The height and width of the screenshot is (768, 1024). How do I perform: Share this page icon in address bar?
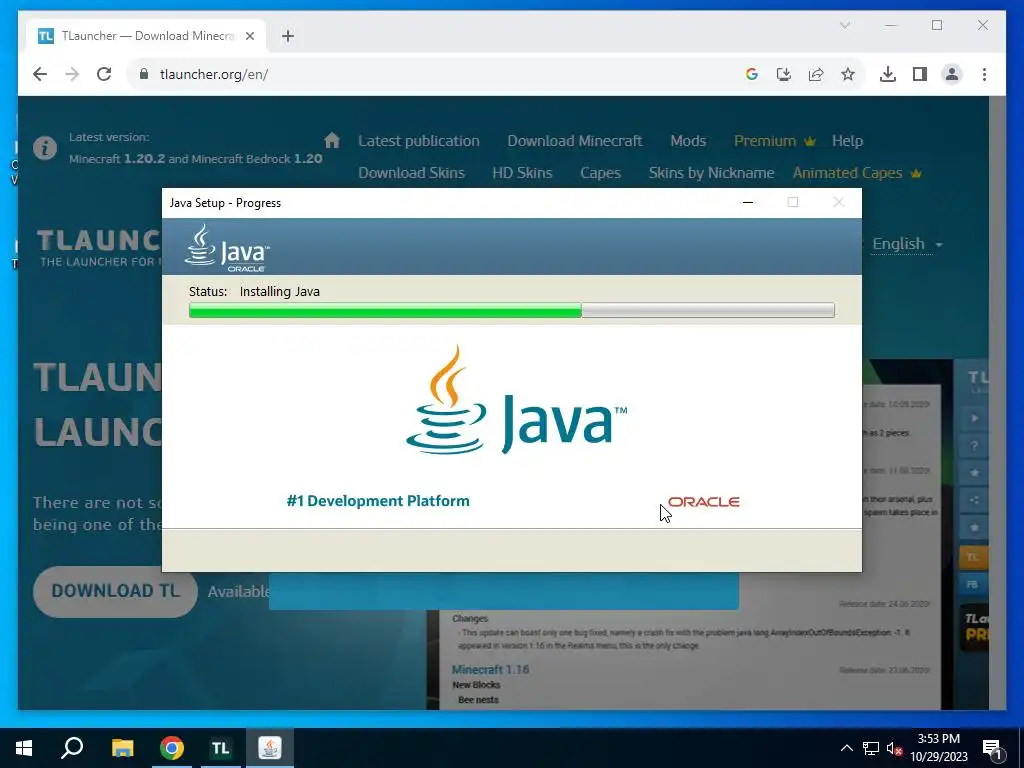[816, 74]
